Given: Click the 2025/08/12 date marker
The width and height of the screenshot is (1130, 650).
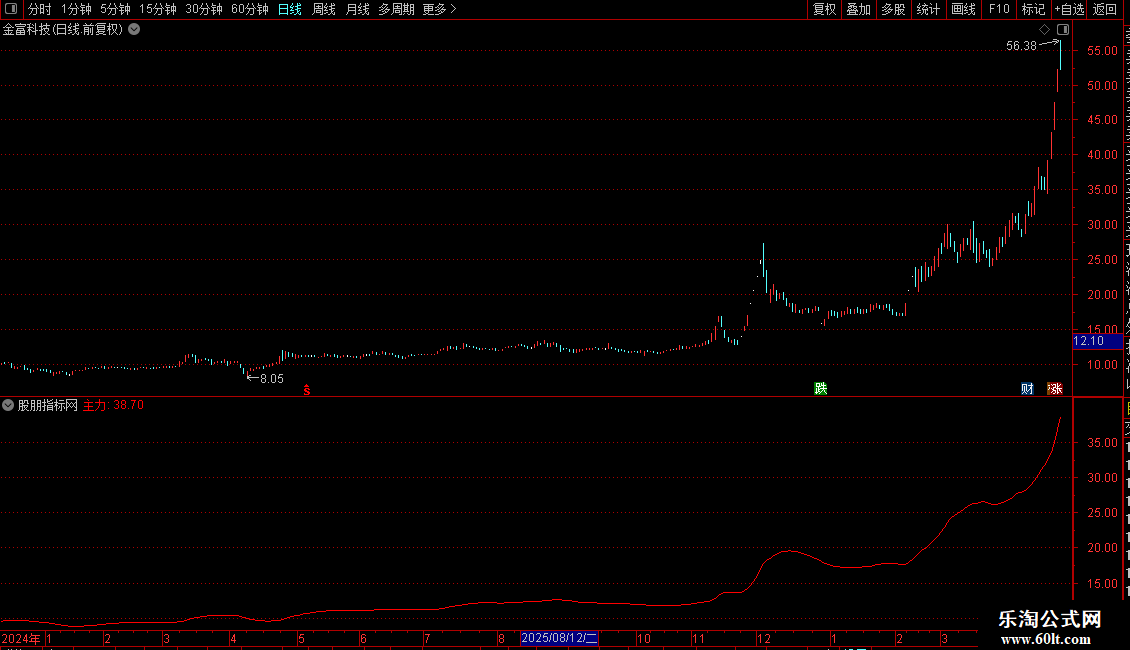Looking at the screenshot, I should [x=559, y=638].
